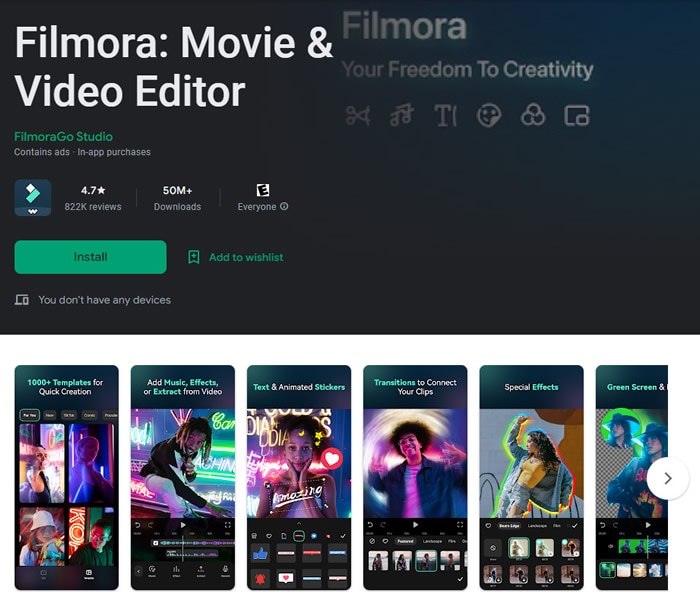Click the overlapping circles filter icon
Image resolution: width=700 pixels, height=607 pixels.
[533, 116]
